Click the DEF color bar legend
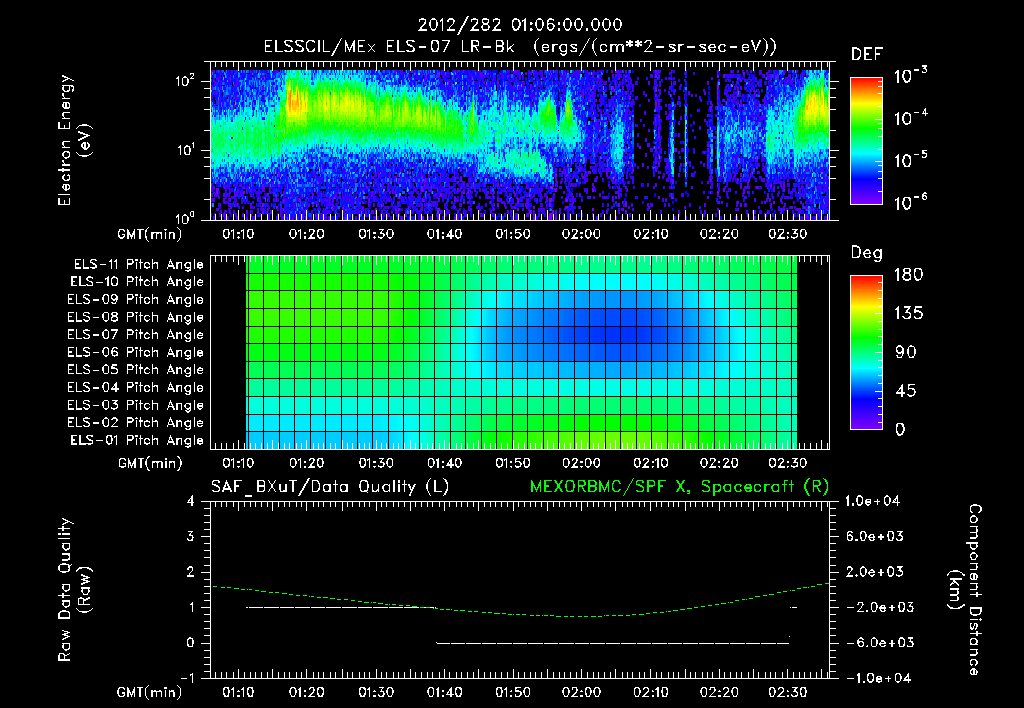Viewport: 1024px width, 708px height. [866, 140]
